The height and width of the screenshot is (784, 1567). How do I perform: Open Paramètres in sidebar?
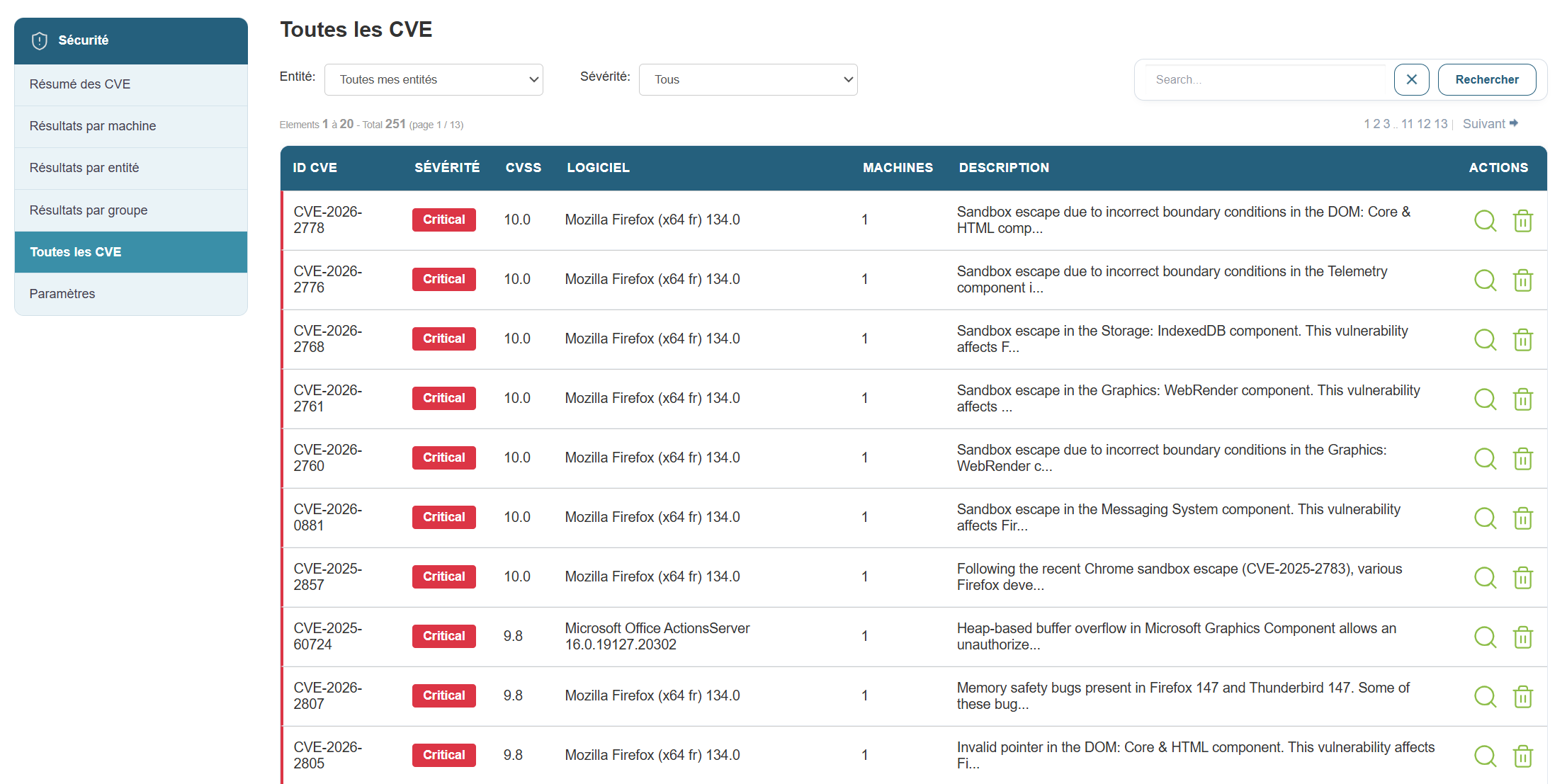(62, 294)
